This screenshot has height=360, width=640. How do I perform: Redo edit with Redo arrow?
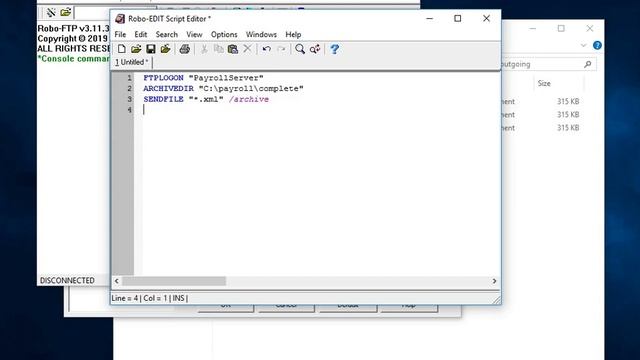(281, 49)
